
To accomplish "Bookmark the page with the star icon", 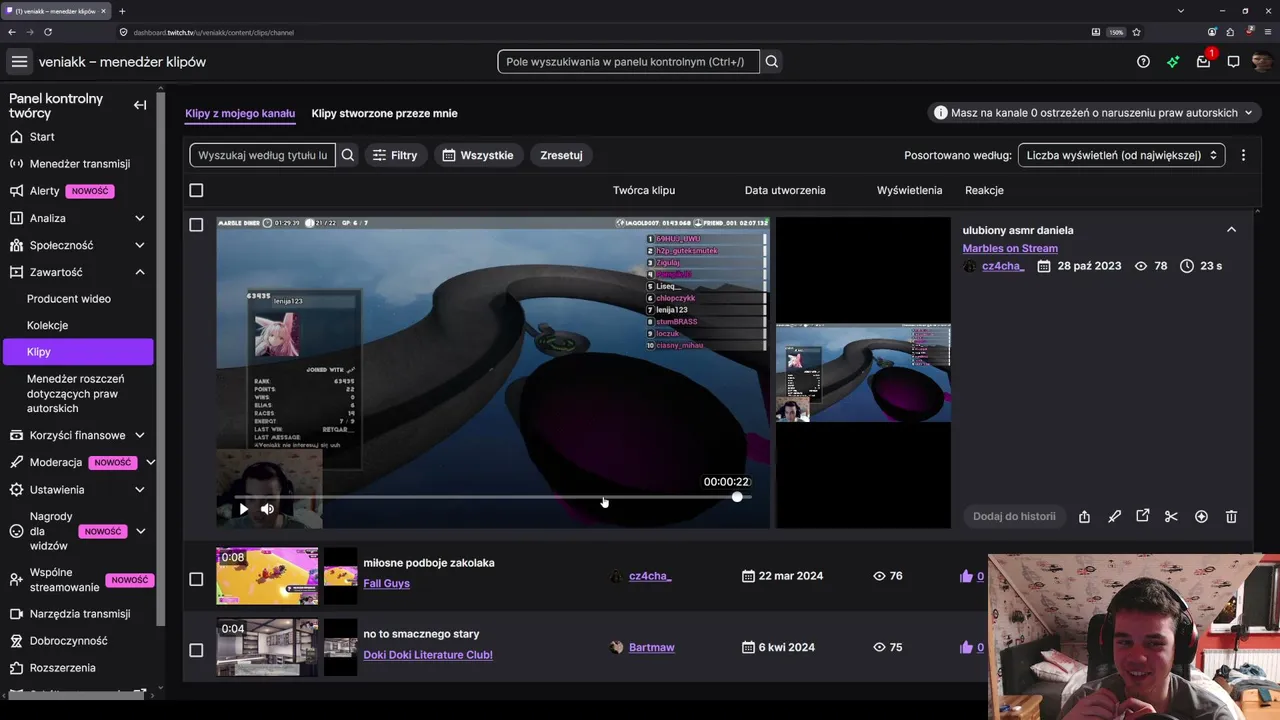I will 1137,32.
